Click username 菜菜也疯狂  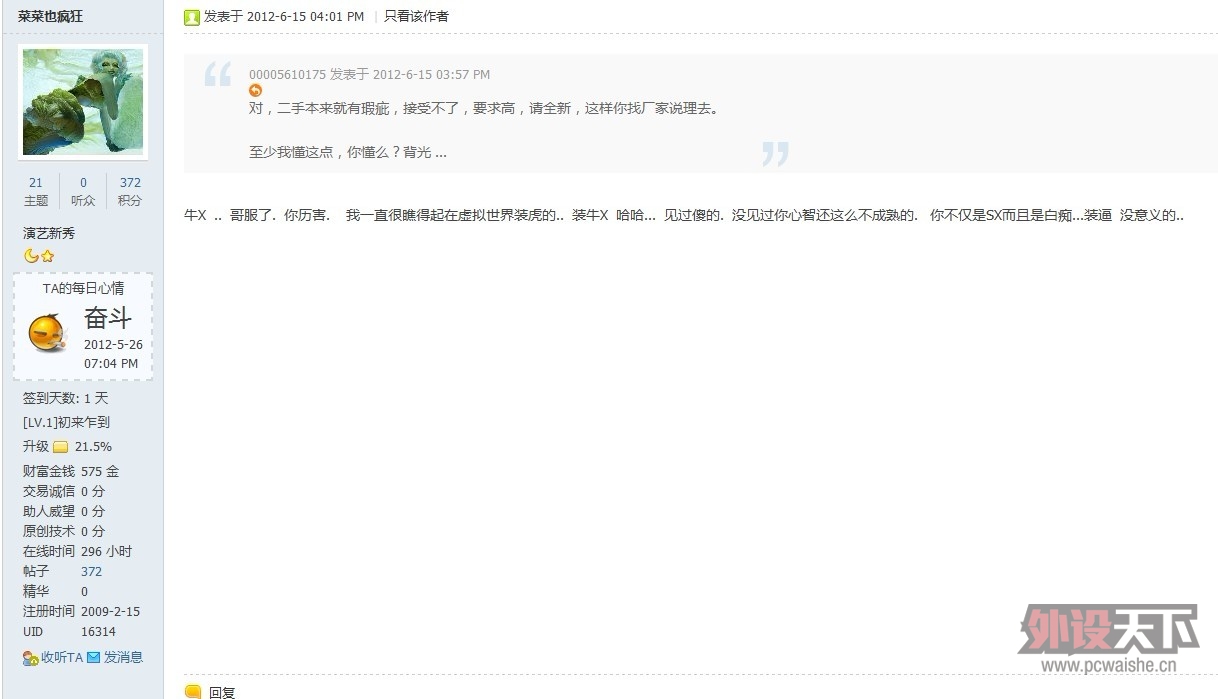(x=51, y=16)
